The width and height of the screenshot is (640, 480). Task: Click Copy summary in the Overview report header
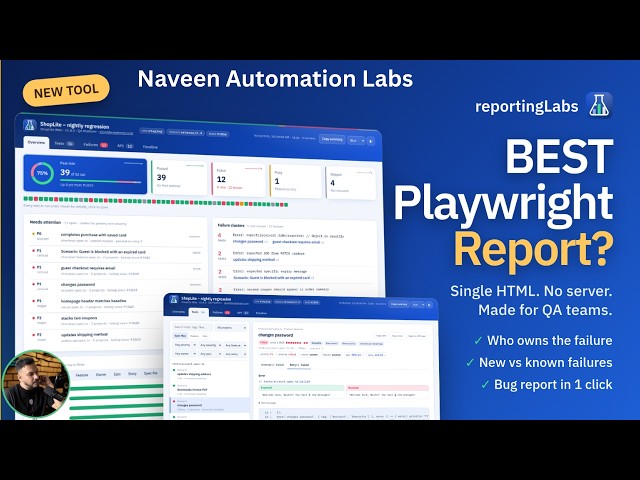[332, 139]
